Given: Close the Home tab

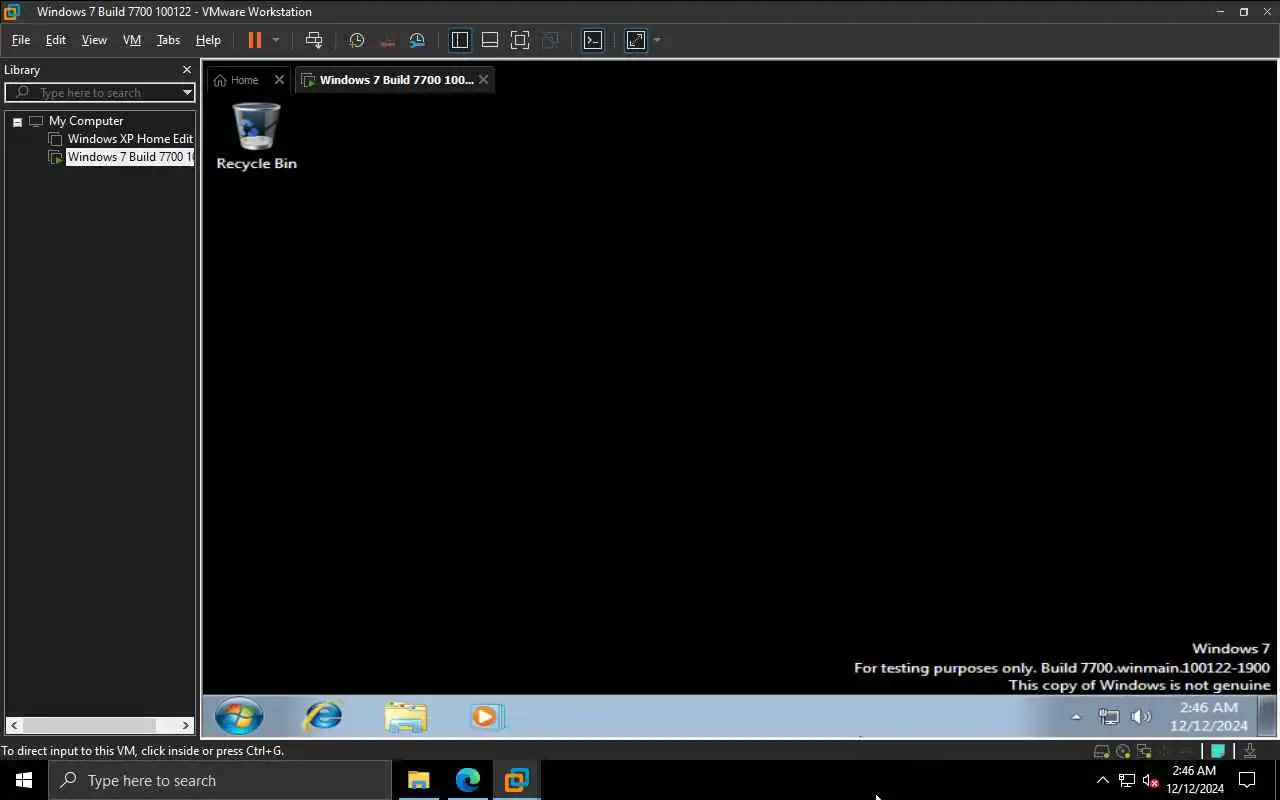Looking at the screenshot, I should pos(279,80).
